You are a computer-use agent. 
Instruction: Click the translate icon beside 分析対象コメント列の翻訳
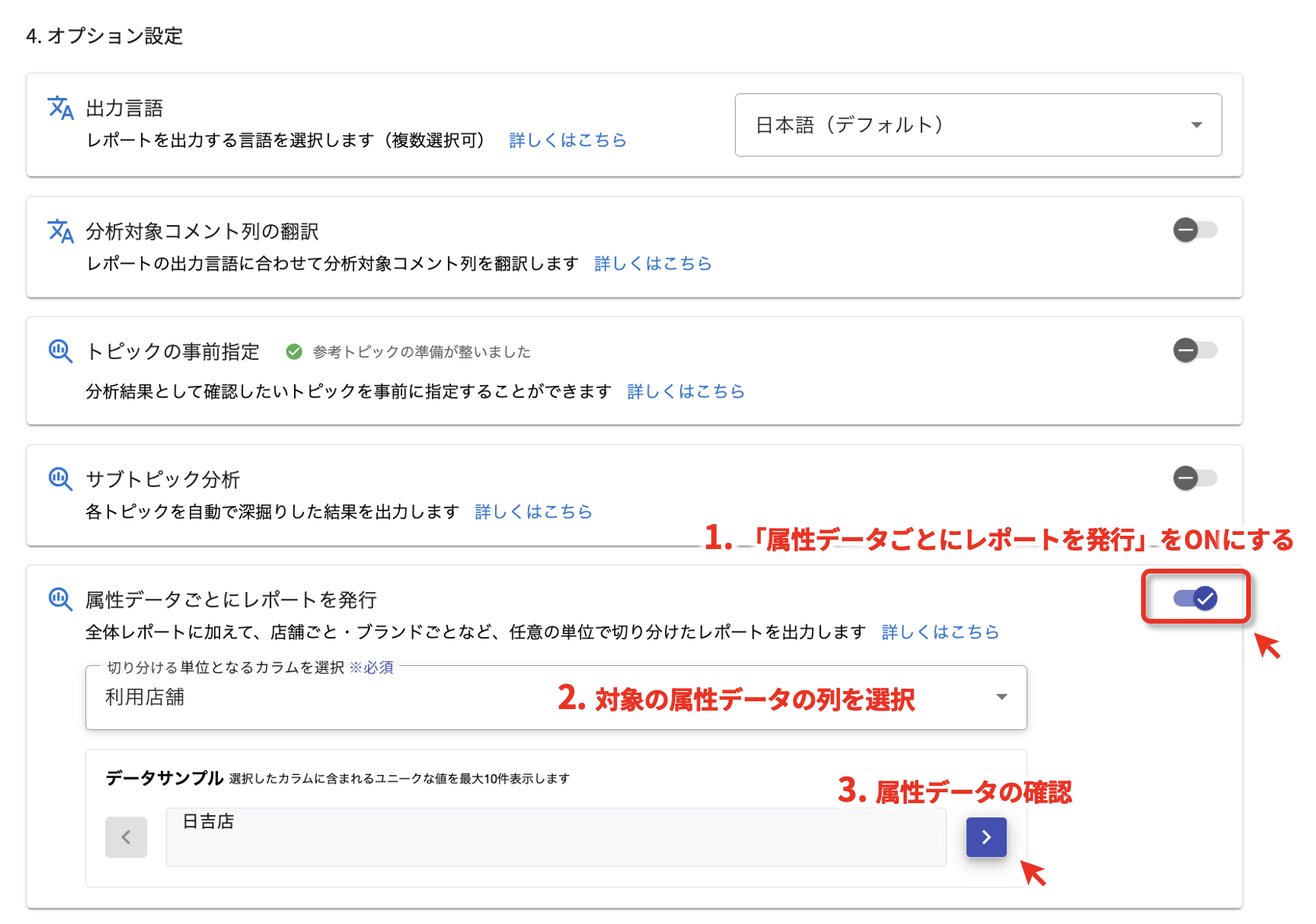click(60, 231)
